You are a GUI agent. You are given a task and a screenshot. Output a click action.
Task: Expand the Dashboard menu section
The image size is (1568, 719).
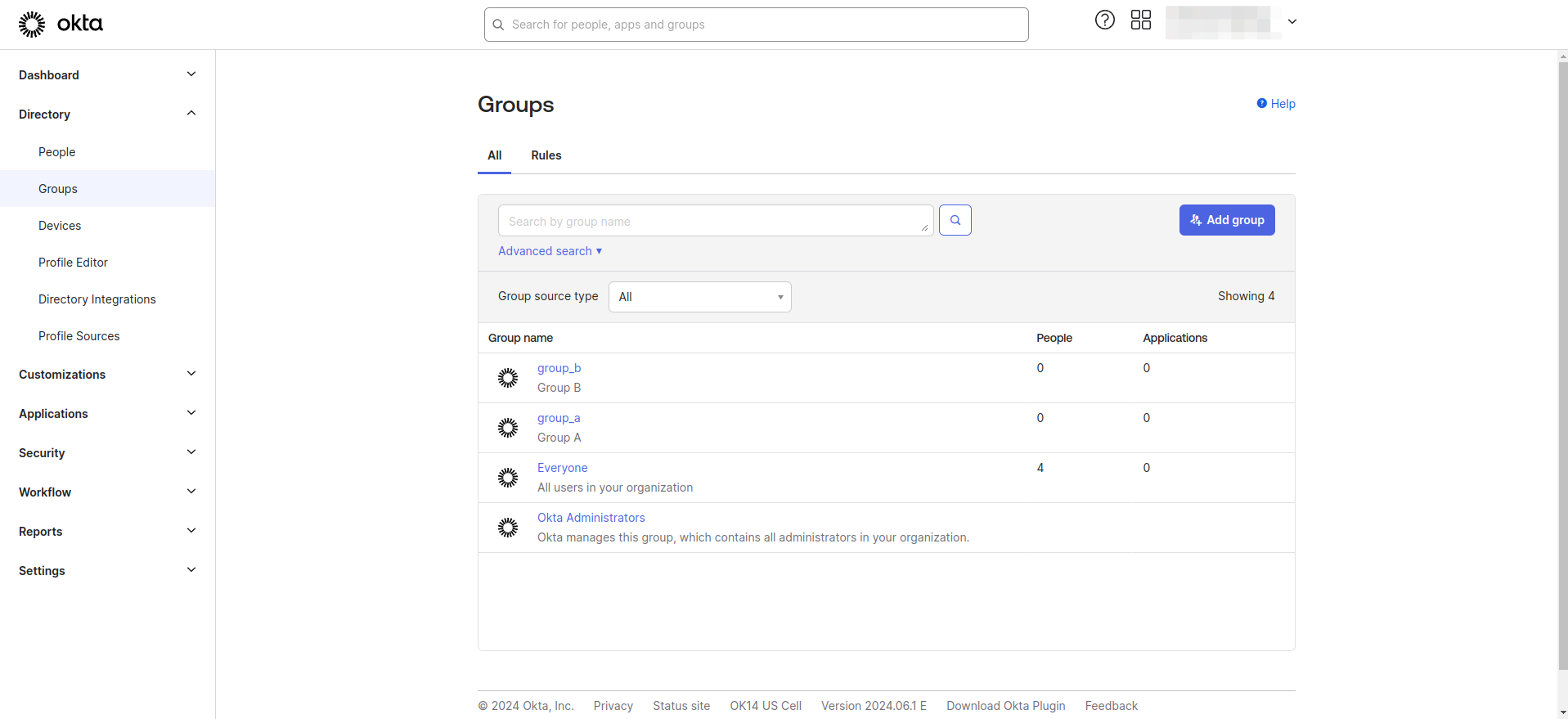(107, 74)
